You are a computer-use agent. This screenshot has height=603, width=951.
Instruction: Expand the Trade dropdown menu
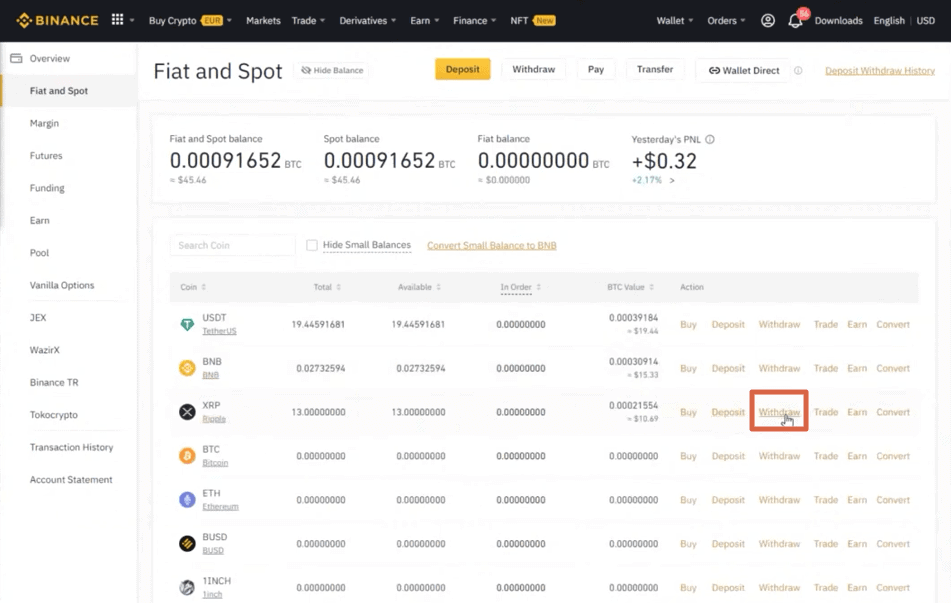pos(308,21)
